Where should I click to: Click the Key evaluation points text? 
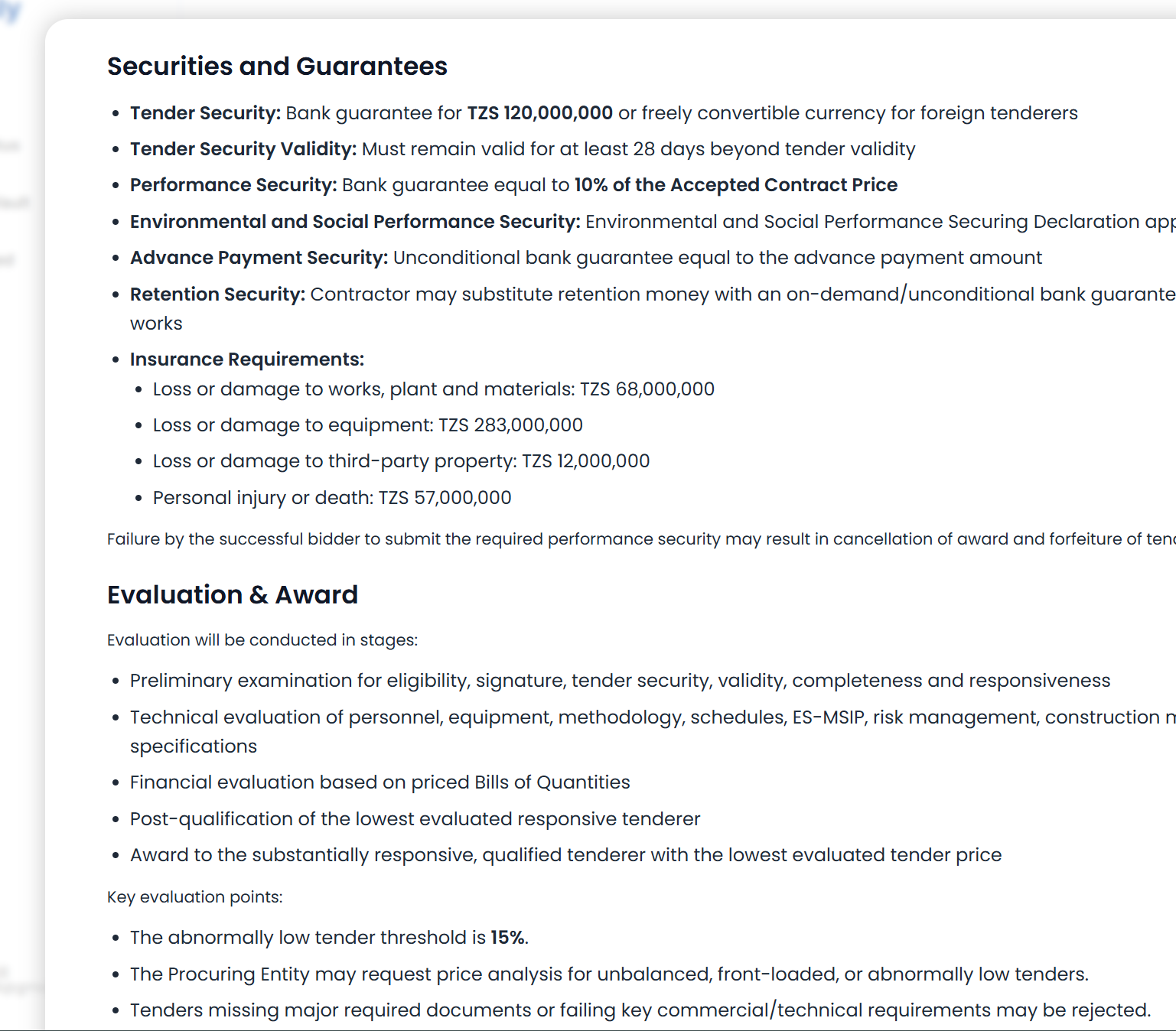(x=195, y=897)
